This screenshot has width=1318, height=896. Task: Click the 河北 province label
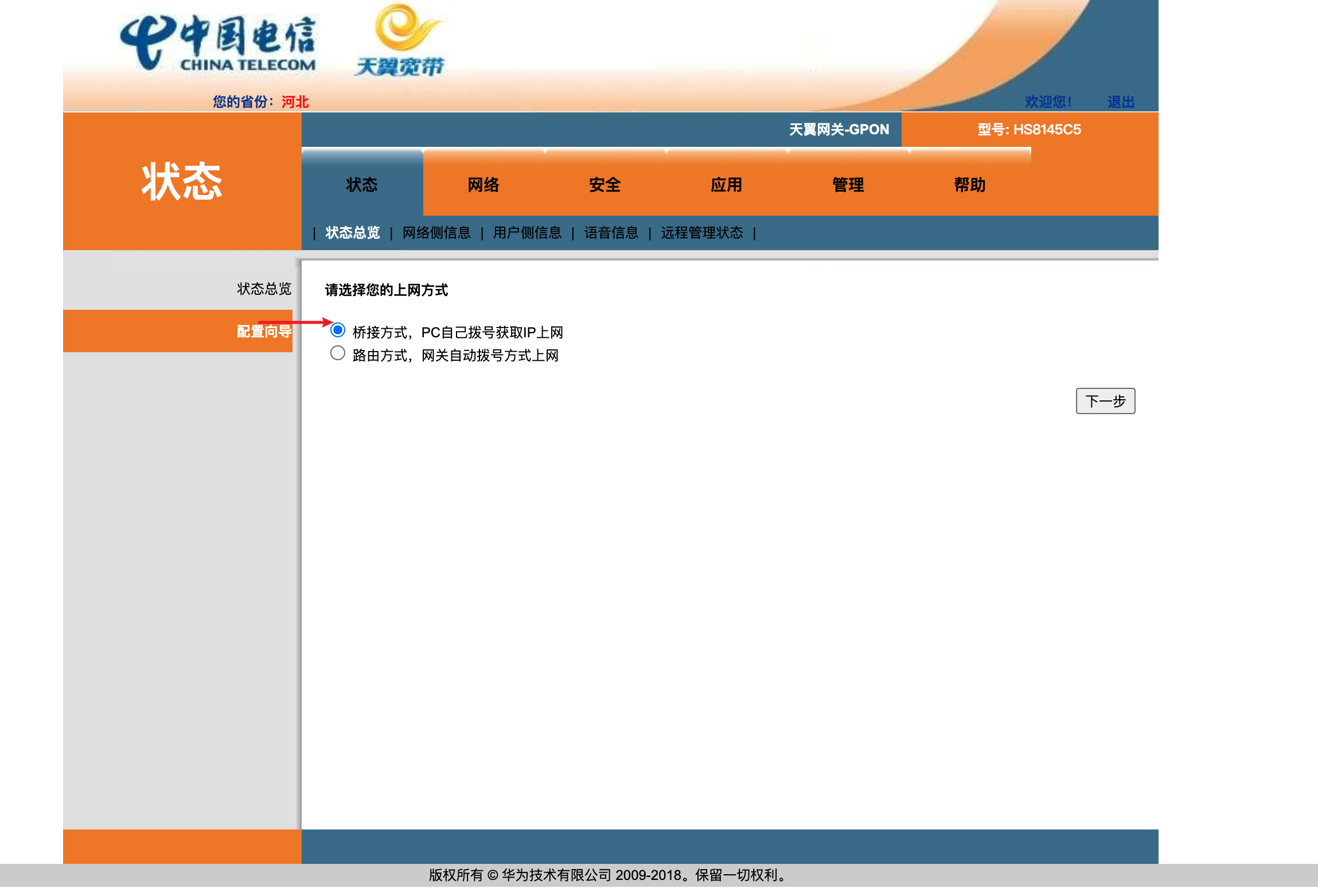(x=294, y=102)
